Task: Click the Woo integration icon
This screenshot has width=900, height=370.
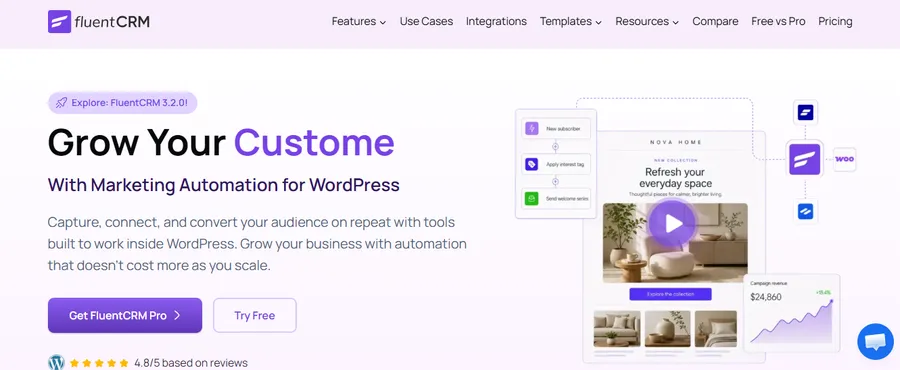Action: 844,159
